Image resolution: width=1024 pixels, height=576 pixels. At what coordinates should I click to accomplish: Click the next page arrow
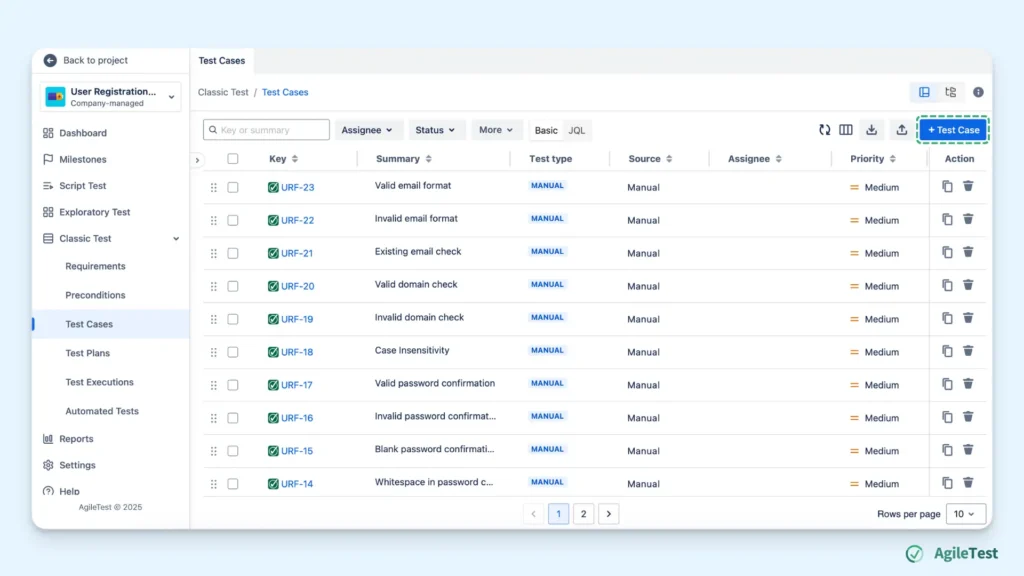[609, 514]
